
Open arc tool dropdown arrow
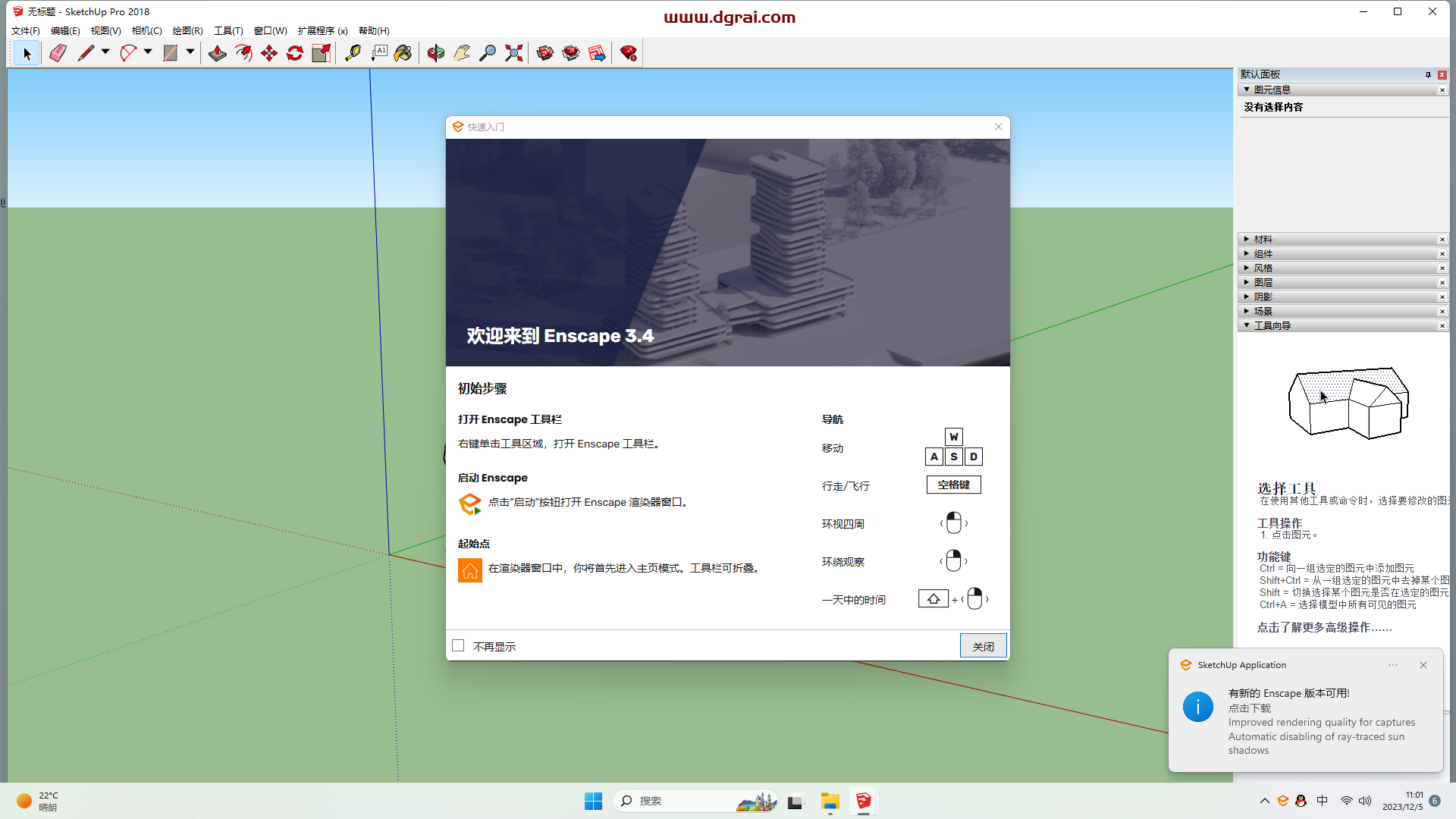click(x=148, y=52)
